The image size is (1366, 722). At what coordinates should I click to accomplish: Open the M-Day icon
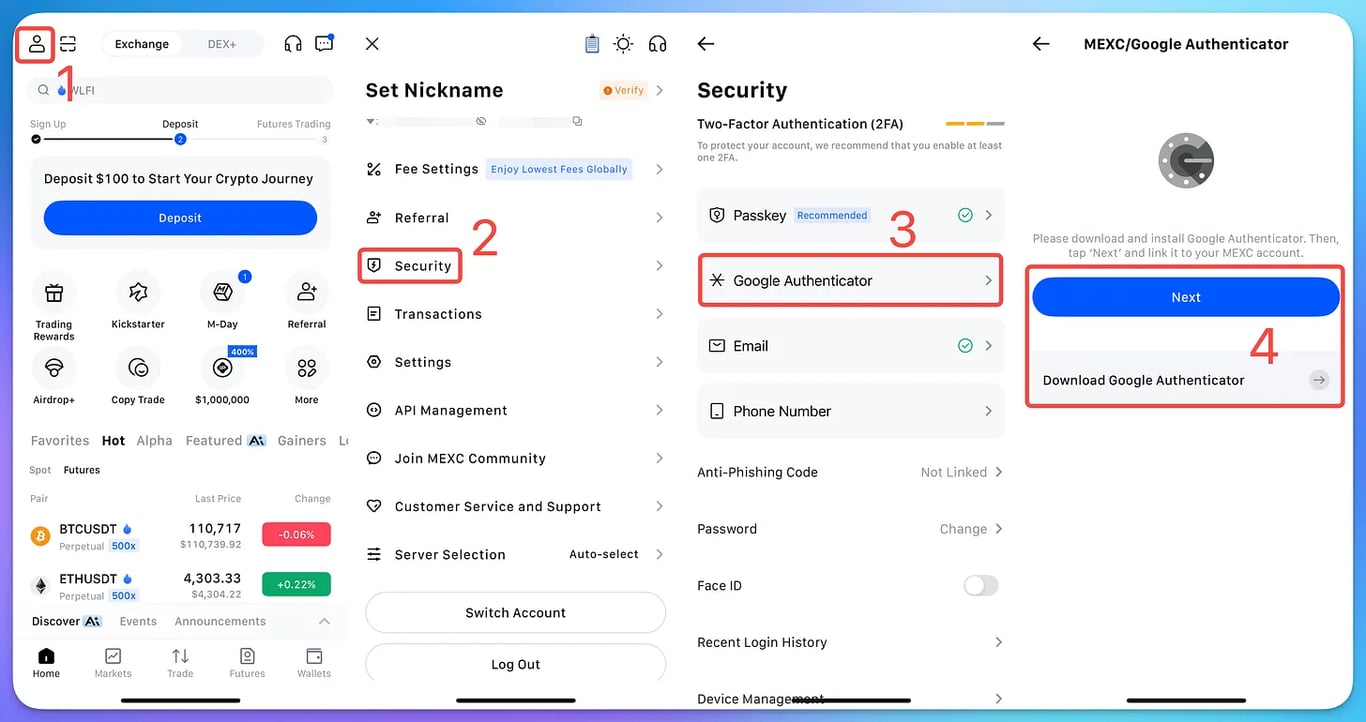coord(222,293)
